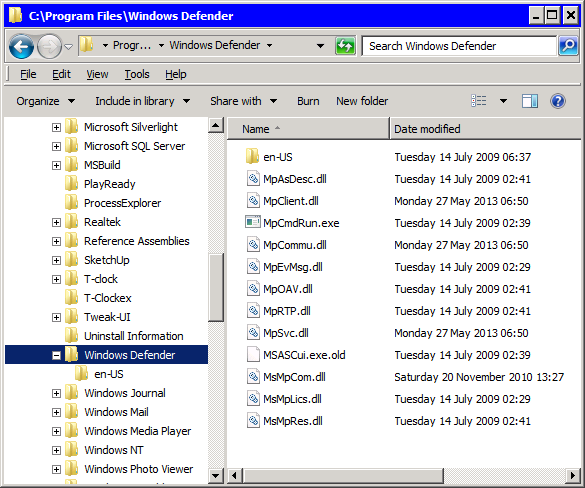585x488 pixels.
Task: Open dropdown arrow after Windows Defender breadcrumb
Action: tap(269, 46)
